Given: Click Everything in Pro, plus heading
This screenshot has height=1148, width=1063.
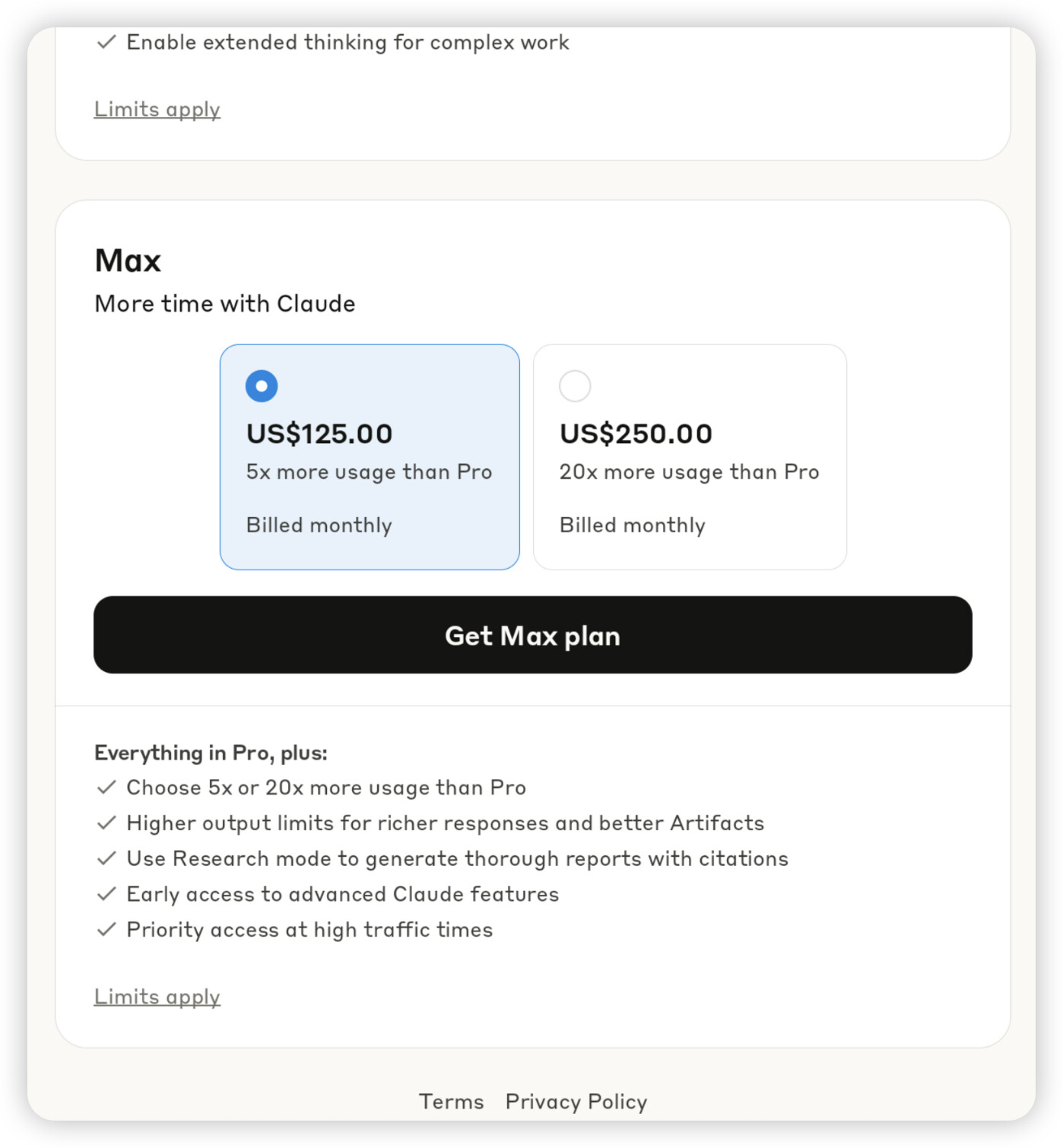Looking at the screenshot, I should [x=211, y=753].
